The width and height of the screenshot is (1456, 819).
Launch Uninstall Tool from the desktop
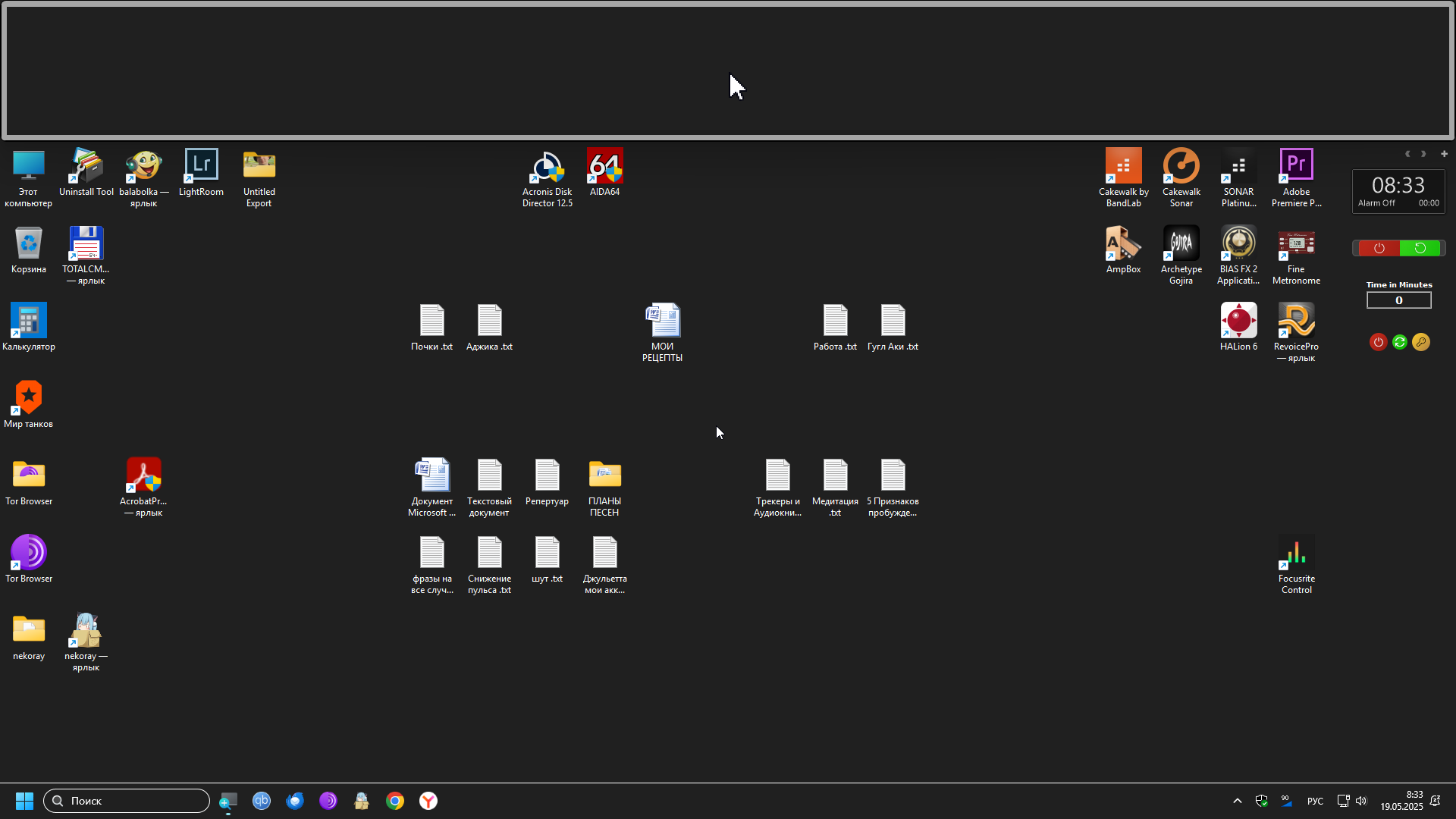click(x=86, y=172)
